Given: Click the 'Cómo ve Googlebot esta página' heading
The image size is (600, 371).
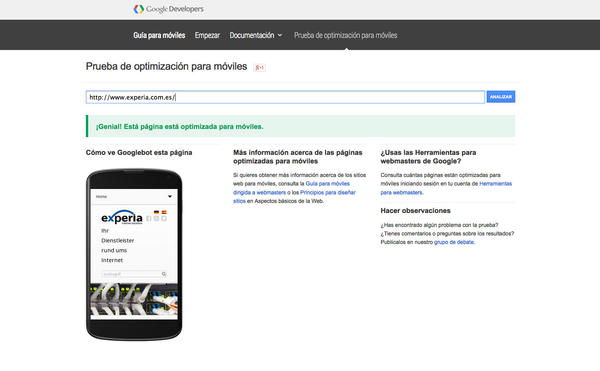Looking at the screenshot, I should click(x=139, y=152).
